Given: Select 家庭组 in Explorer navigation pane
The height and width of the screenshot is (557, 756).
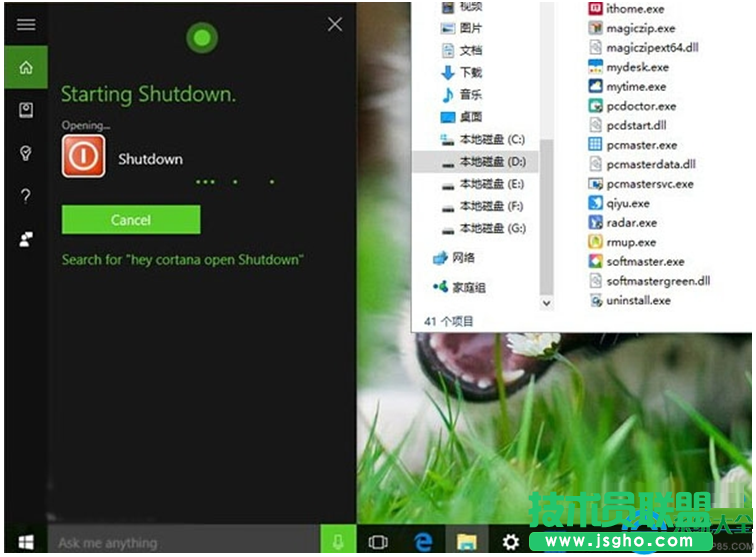Looking at the screenshot, I should pyautogui.click(x=459, y=288).
